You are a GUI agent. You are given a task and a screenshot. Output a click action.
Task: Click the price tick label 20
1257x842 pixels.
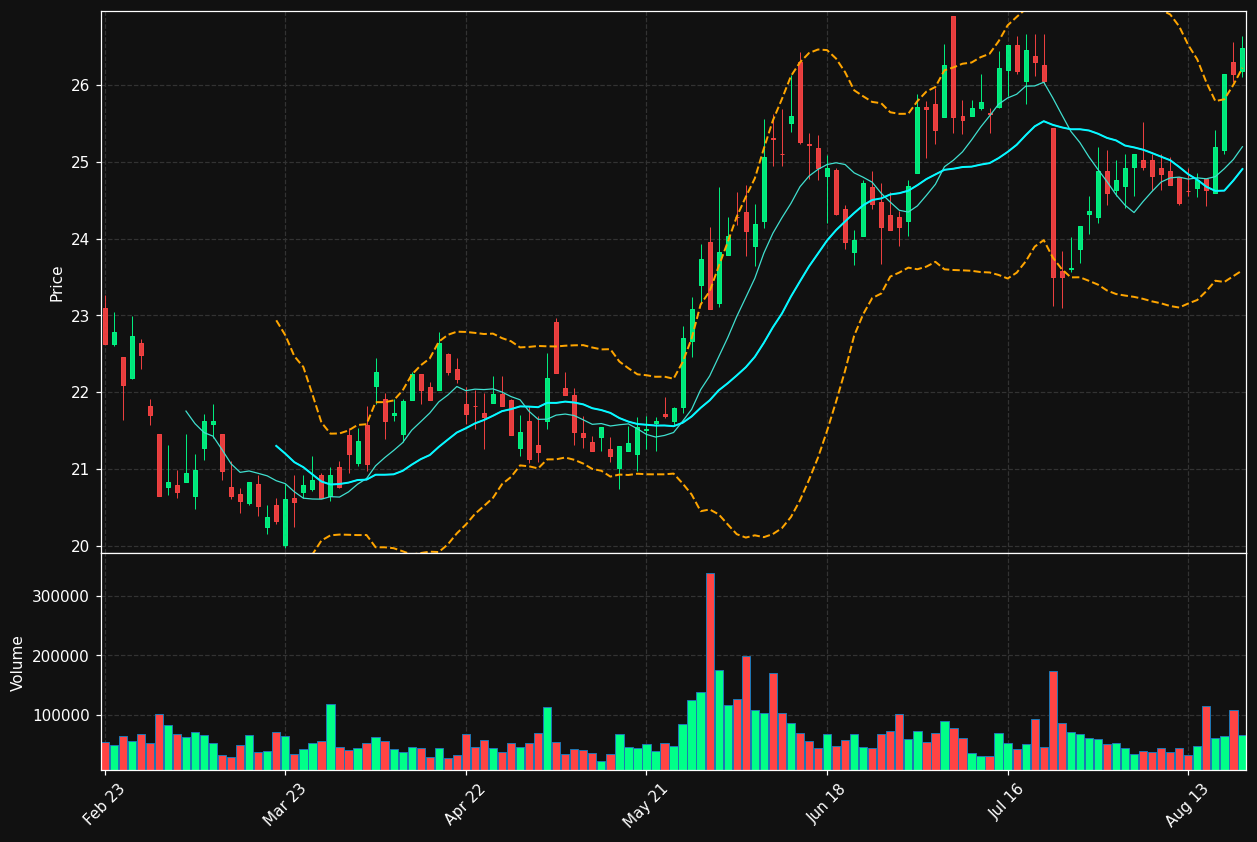click(x=80, y=547)
